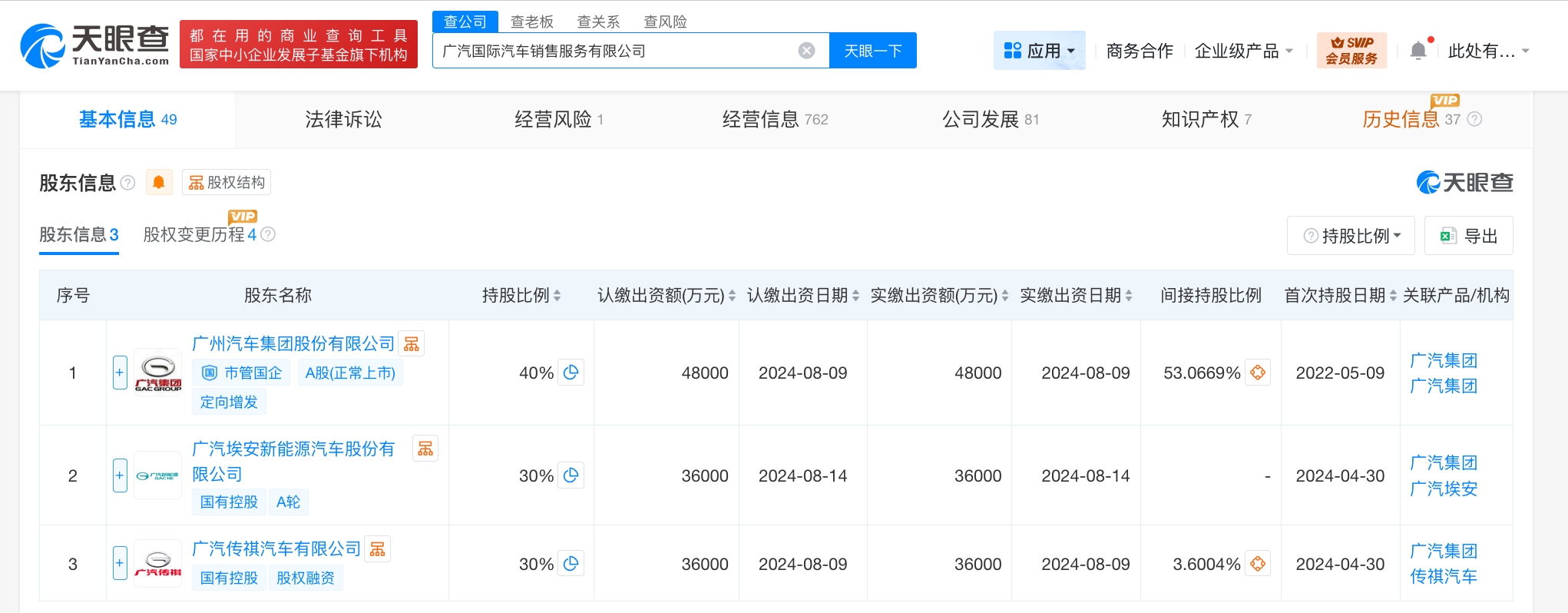This screenshot has height=613, width=1568.
Task: Expand the 企业级产品 menu
Action: tap(1243, 51)
